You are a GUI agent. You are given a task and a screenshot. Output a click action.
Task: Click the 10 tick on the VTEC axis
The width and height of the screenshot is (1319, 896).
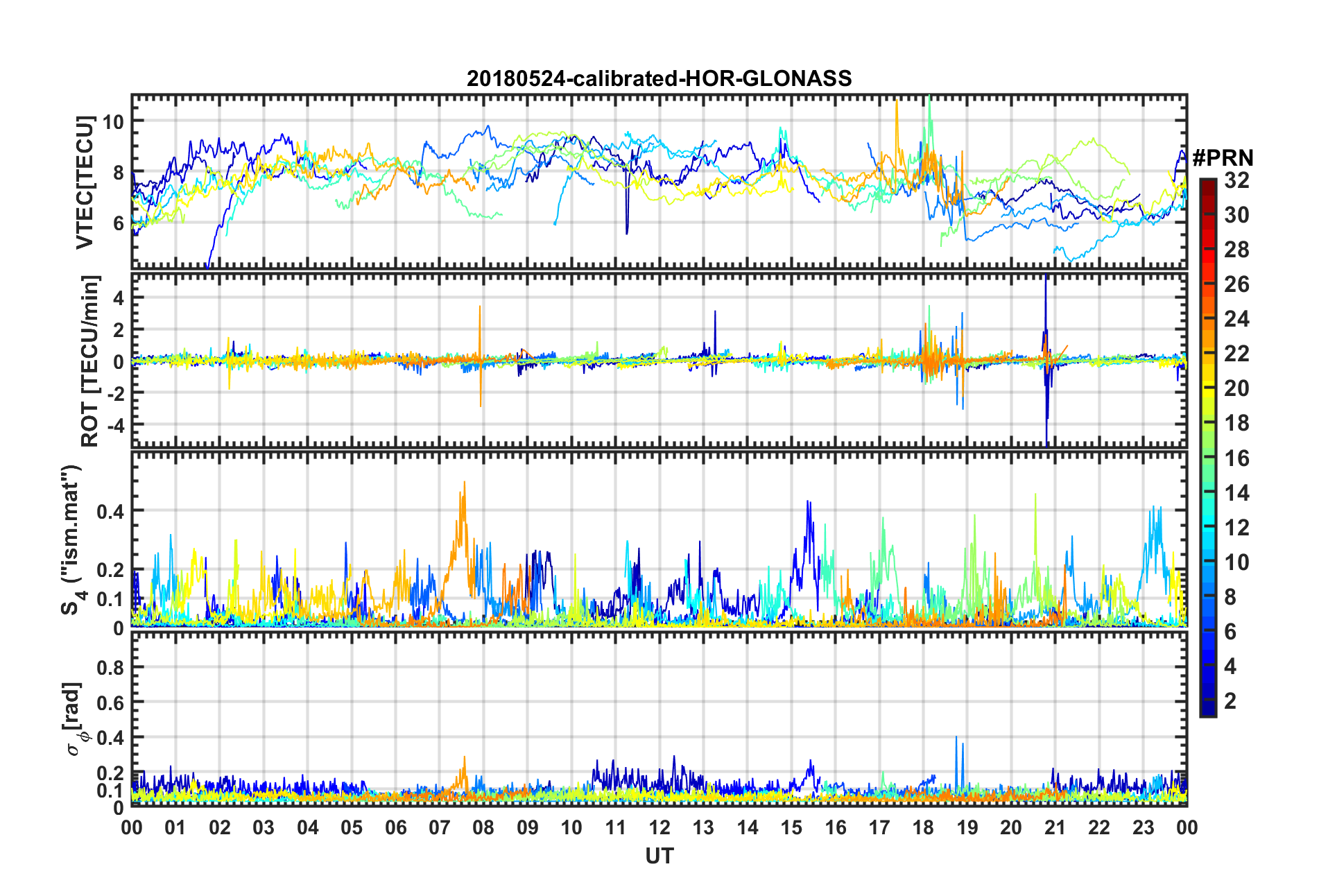(112, 121)
